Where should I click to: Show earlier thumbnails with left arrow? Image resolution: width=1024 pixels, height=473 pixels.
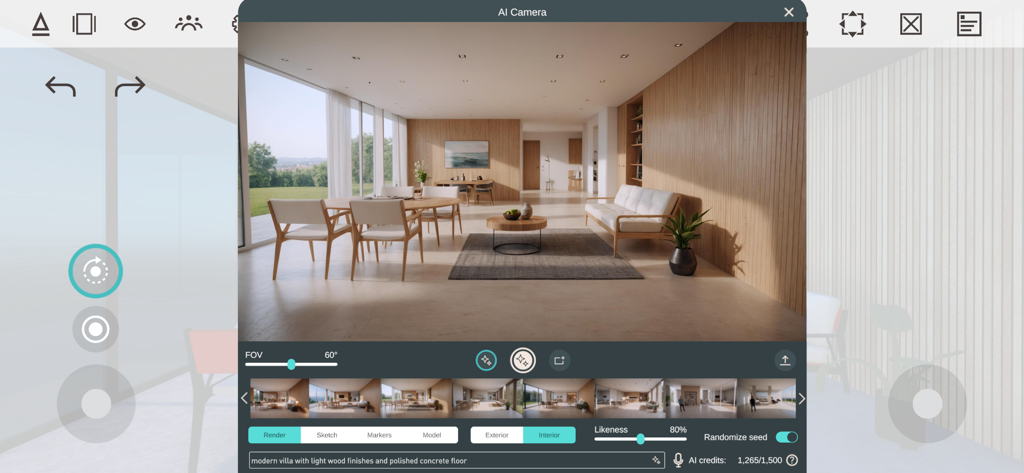click(244, 398)
